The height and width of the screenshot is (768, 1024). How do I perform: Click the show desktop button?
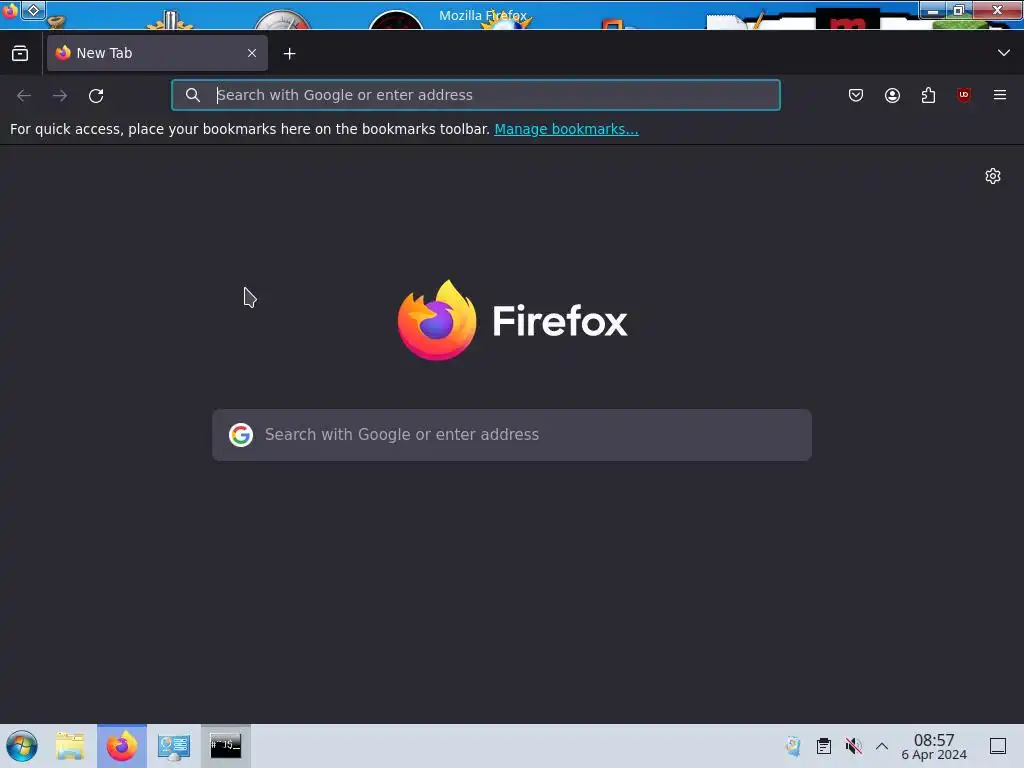(x=998, y=746)
